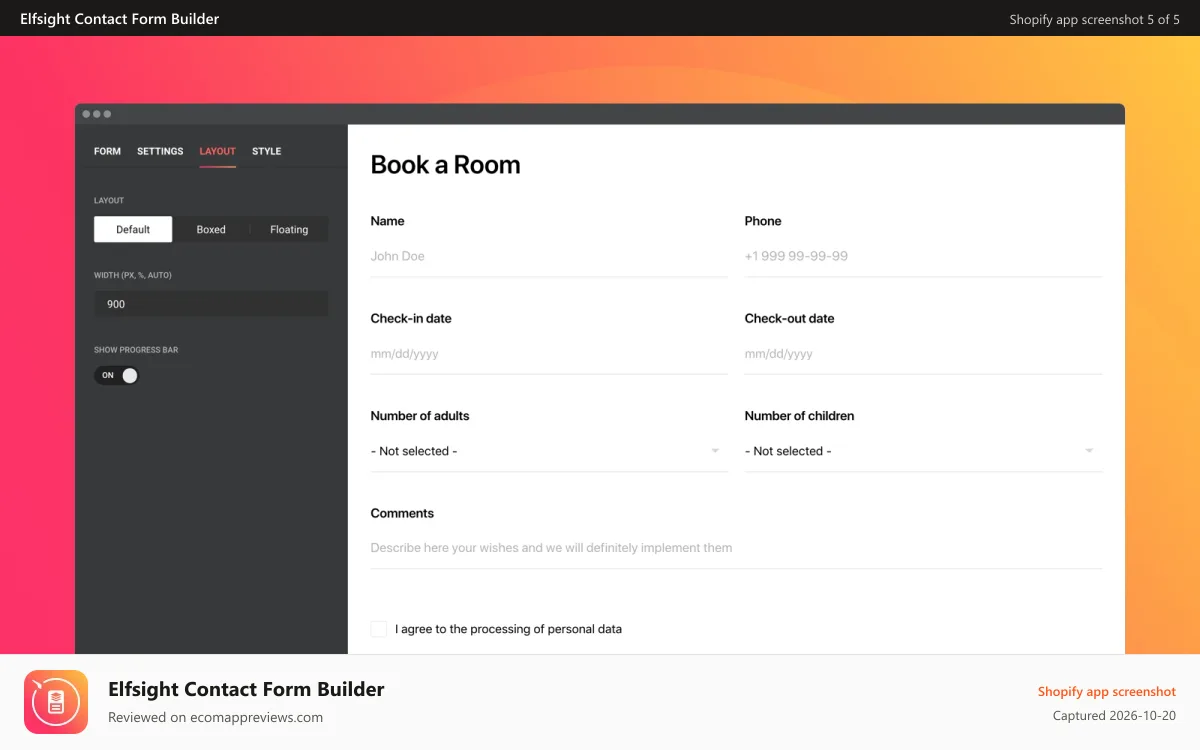Viewport: 1200px width, 750px height.
Task: Open the Number of children dropdown
Action: click(x=923, y=451)
